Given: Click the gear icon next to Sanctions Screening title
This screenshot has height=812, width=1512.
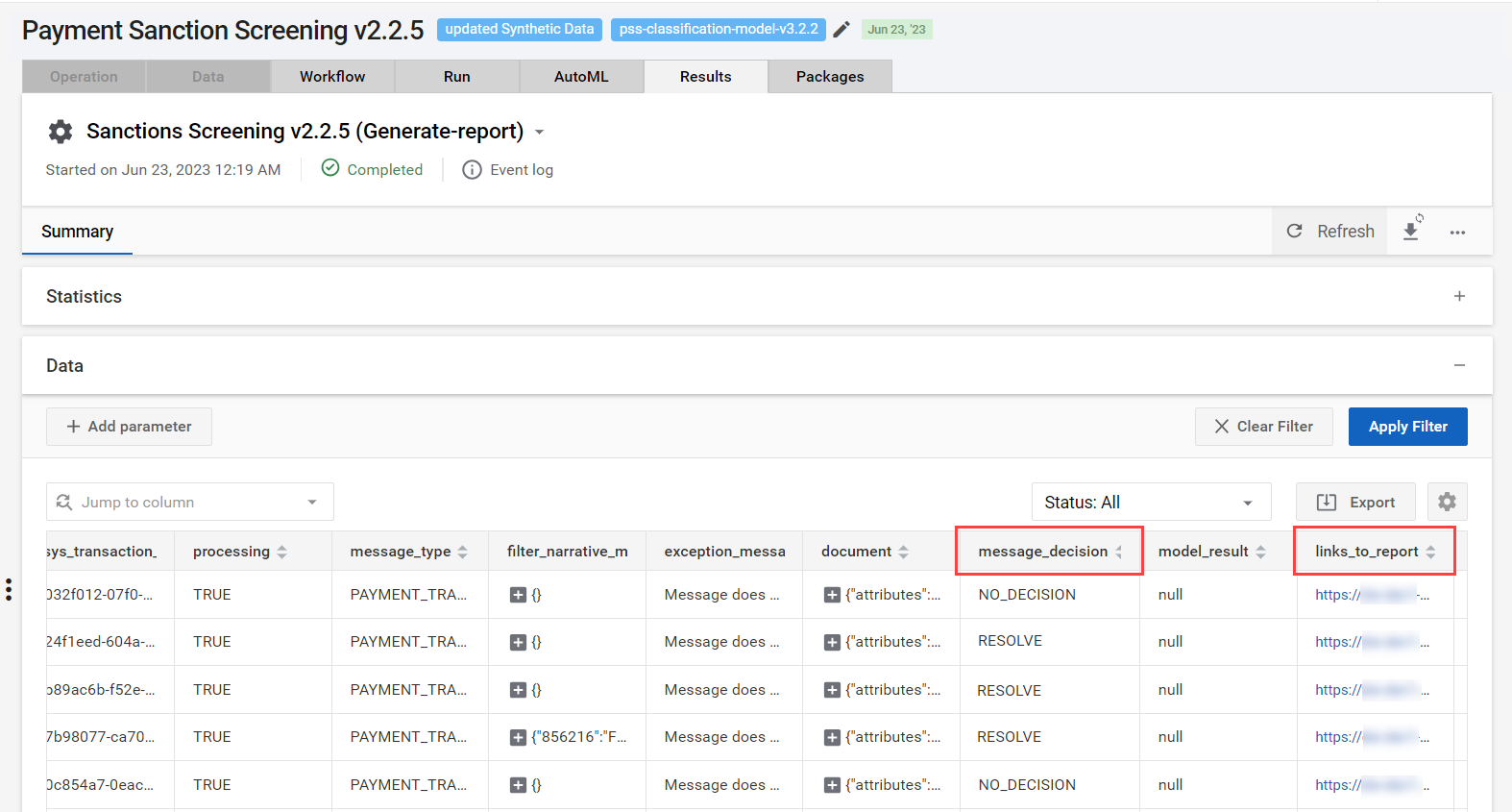Looking at the screenshot, I should 61,132.
